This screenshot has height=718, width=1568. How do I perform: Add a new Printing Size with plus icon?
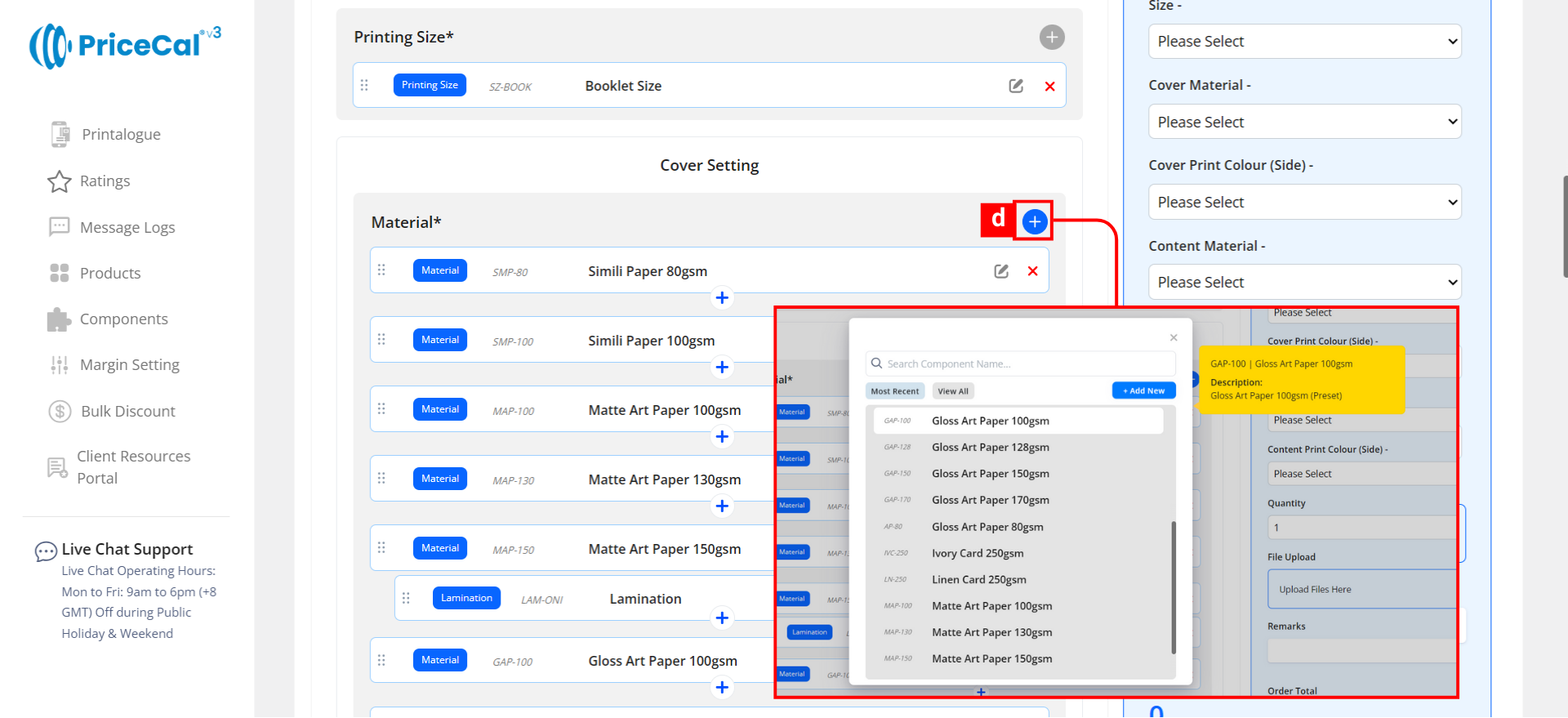tap(1051, 37)
